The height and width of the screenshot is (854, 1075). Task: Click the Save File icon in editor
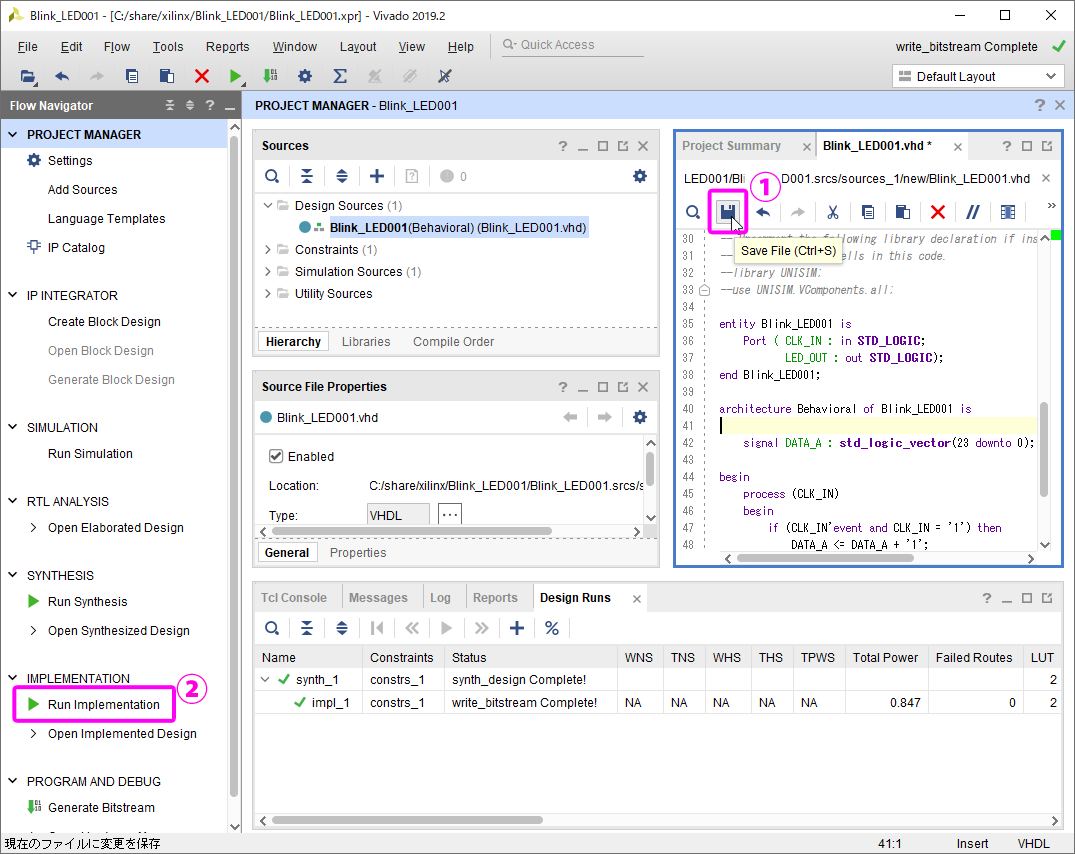[728, 211]
